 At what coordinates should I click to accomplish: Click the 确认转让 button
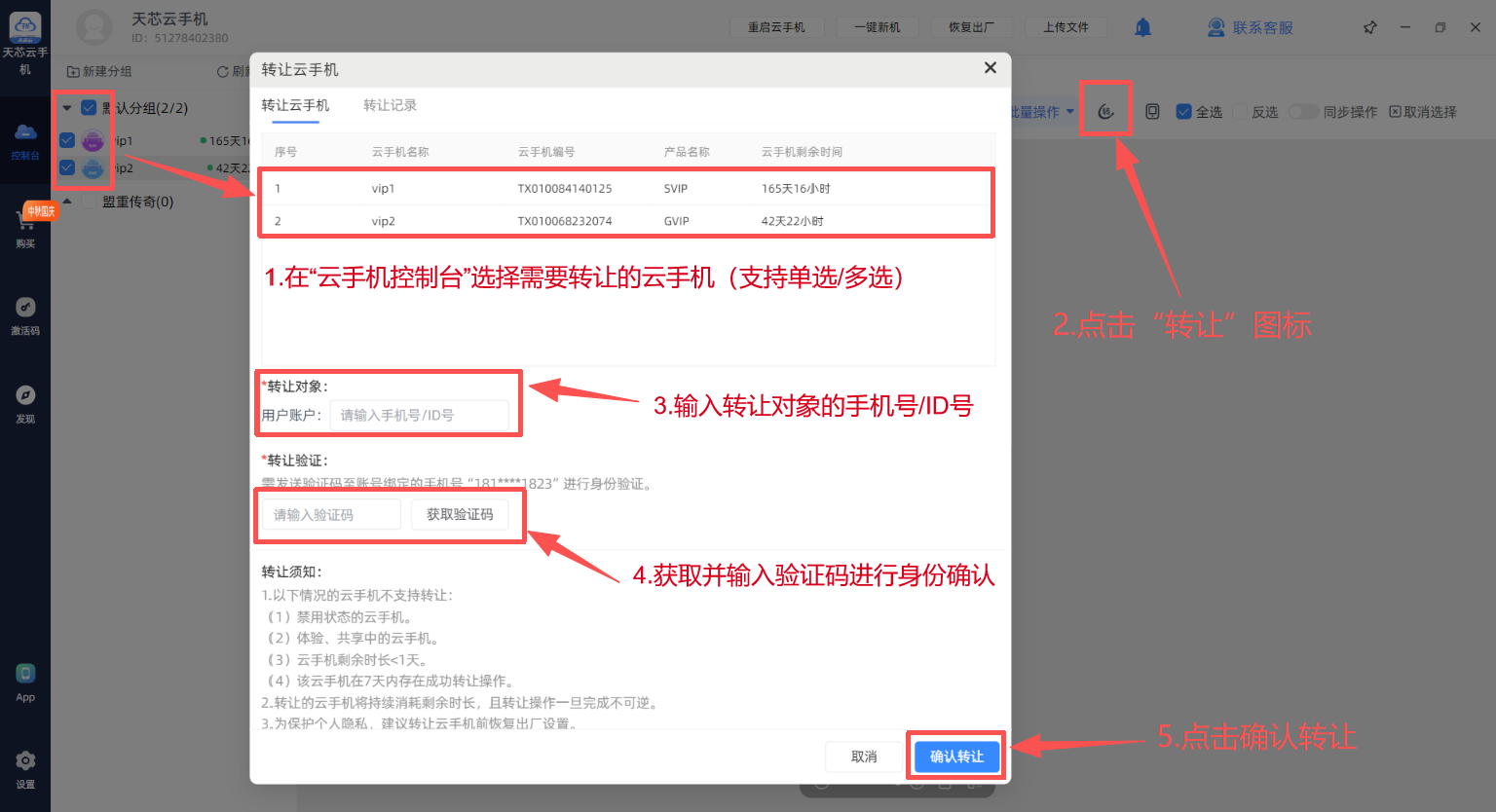point(956,757)
